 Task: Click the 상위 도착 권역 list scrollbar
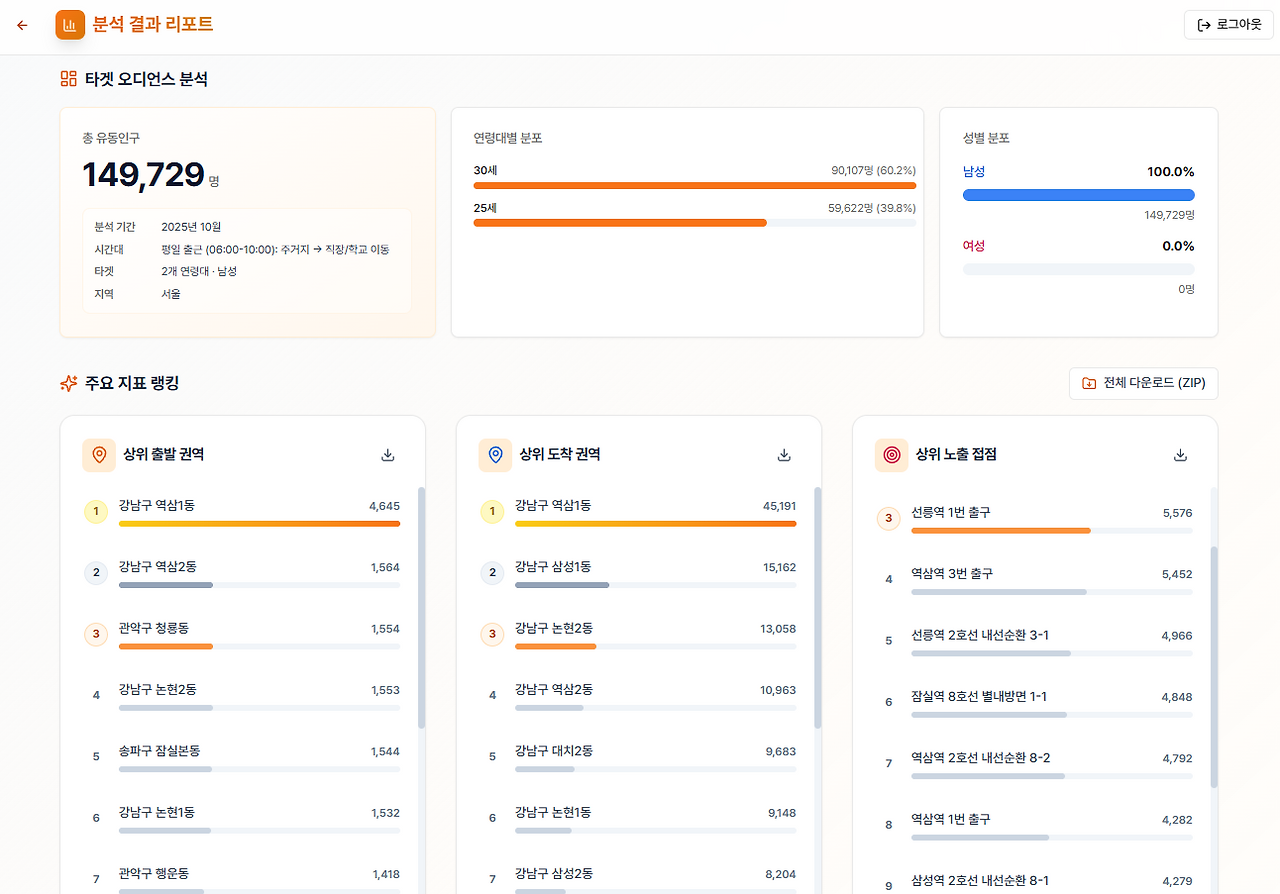(817, 608)
